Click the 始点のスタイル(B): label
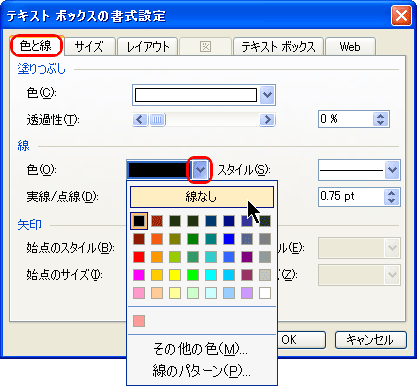 click(70, 248)
